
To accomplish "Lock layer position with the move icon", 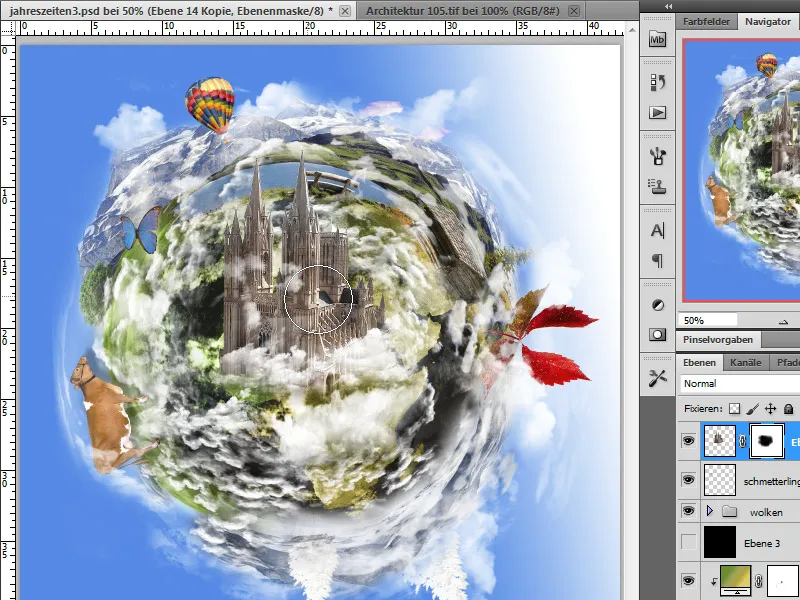I will (x=770, y=409).
